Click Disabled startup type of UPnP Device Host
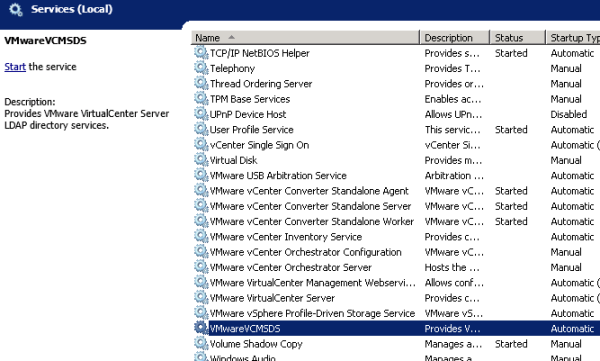The image size is (600, 361). (x=569, y=114)
